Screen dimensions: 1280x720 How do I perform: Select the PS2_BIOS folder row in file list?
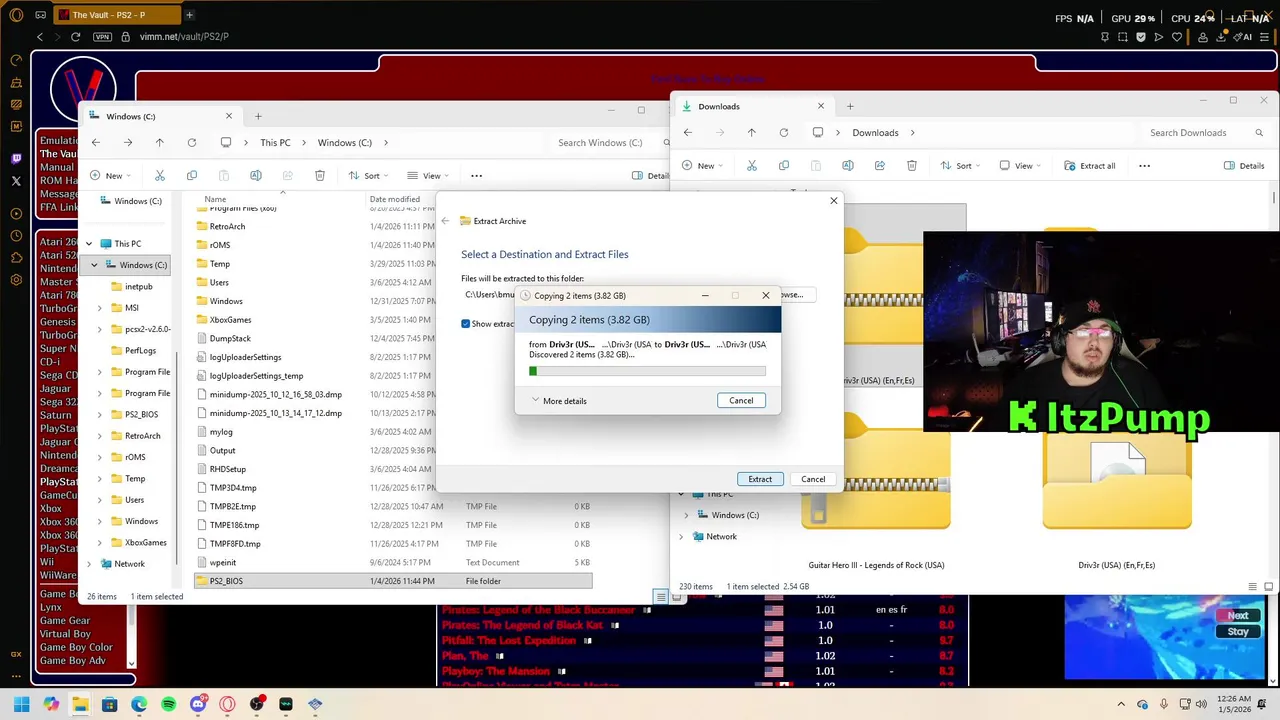392,581
